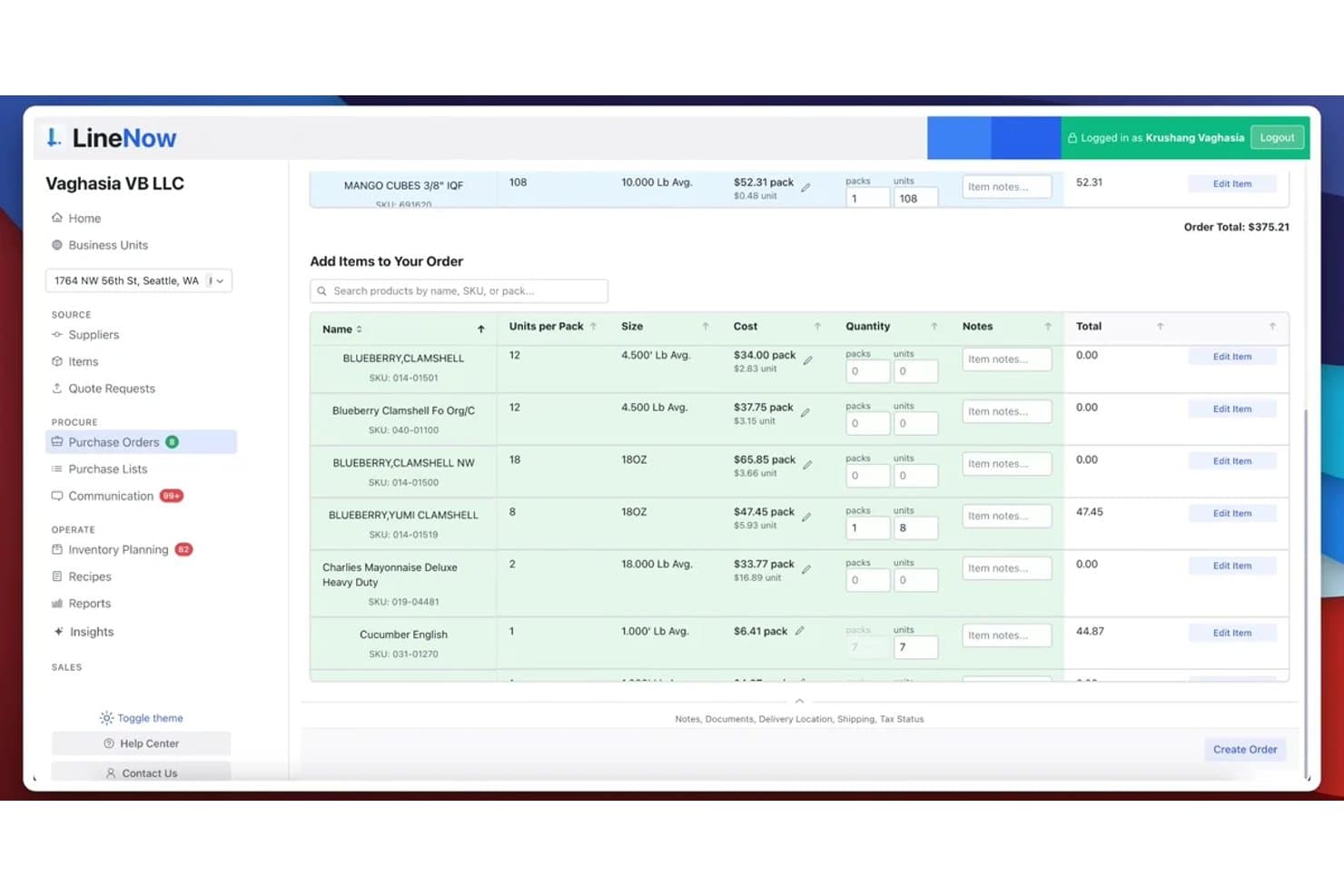
Task: Go to Business Units
Action: tap(100, 245)
